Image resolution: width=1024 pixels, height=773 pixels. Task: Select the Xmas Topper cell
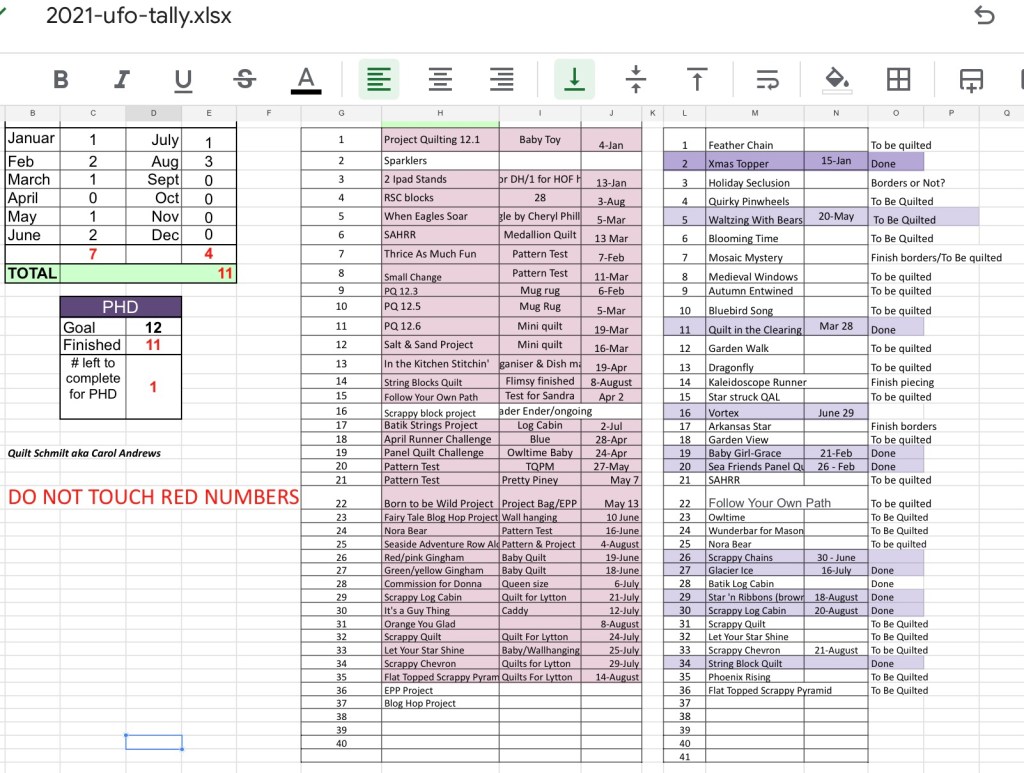tap(753, 164)
